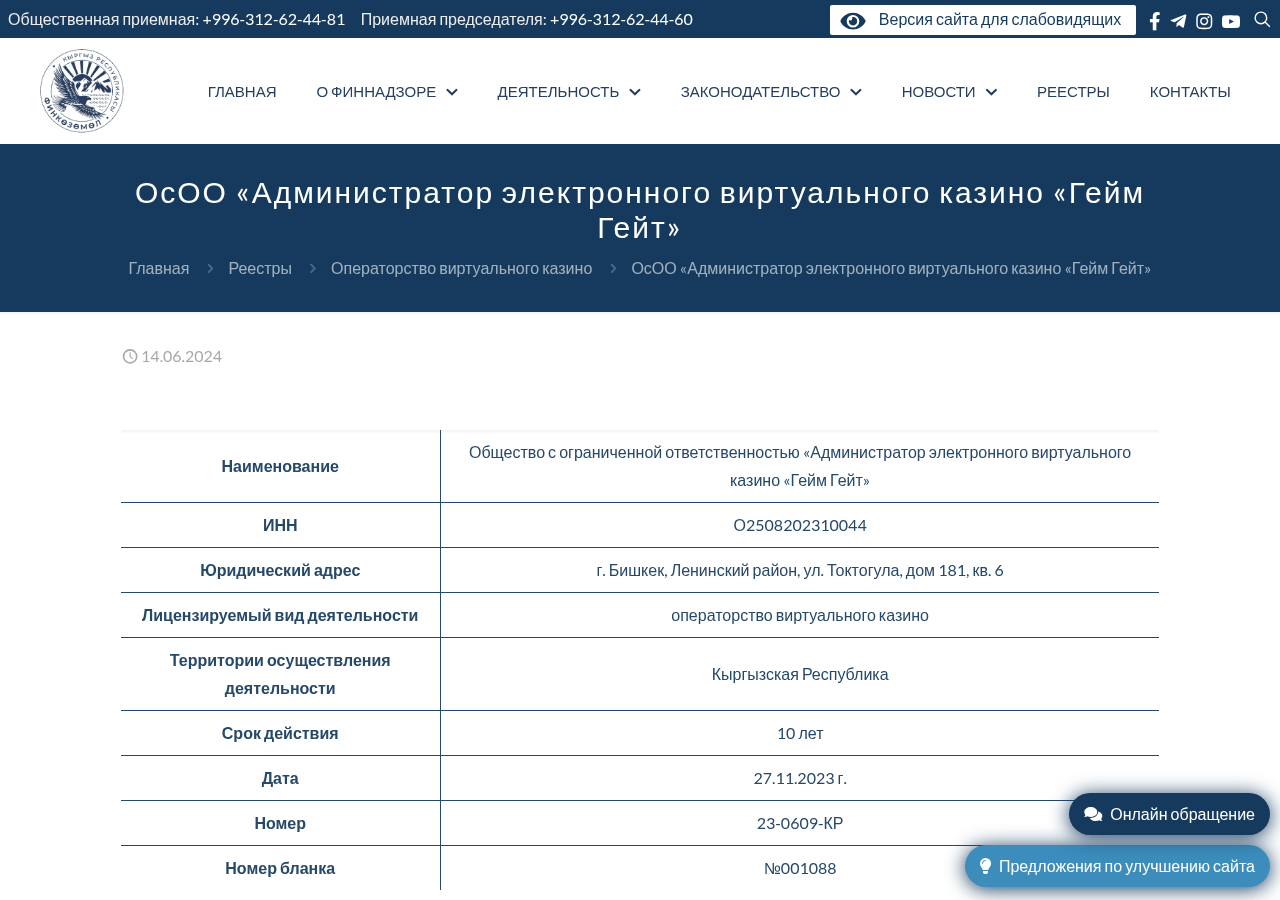Click the ИНН row label
Screen dimensions: 1280x900
pos(280,525)
